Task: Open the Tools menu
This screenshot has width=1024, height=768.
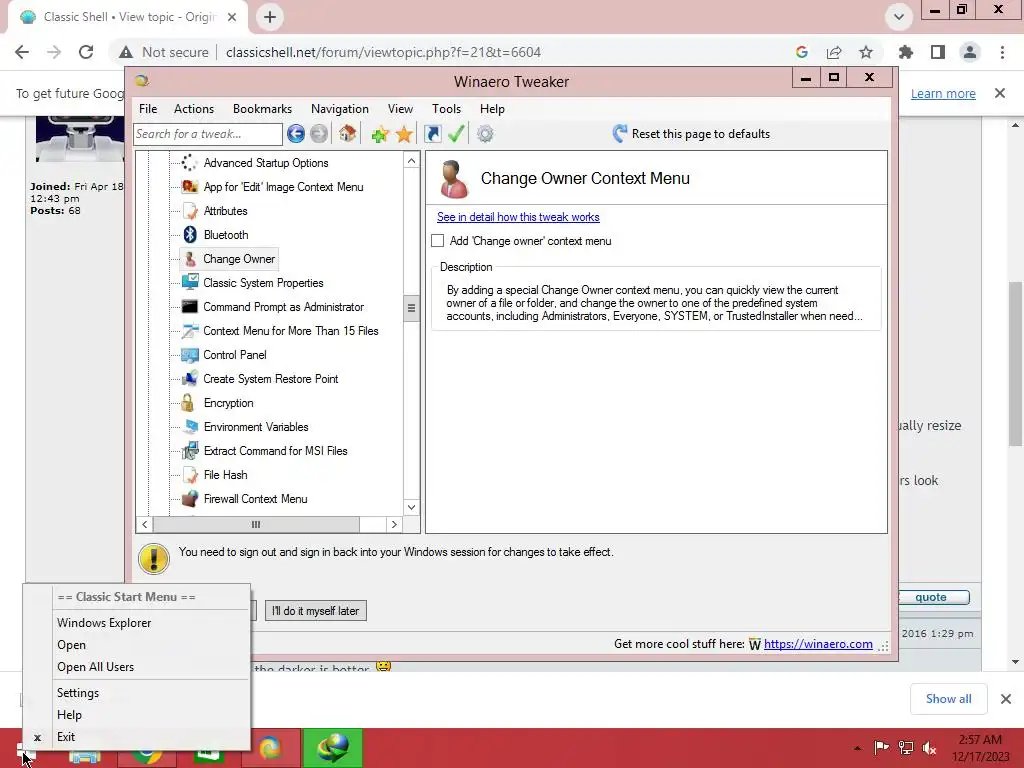Action: (x=447, y=109)
